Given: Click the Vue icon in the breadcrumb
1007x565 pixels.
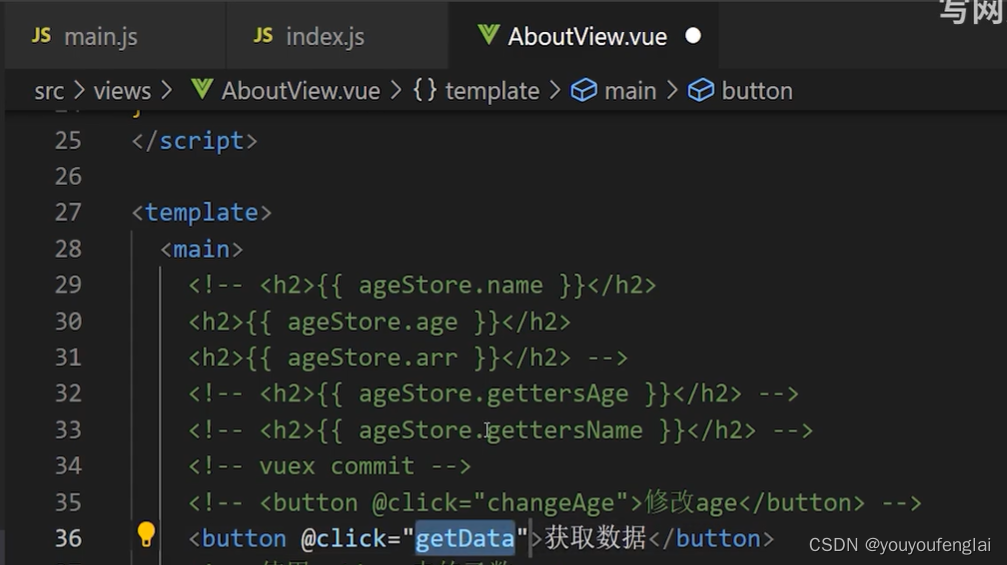Looking at the screenshot, I should [202, 90].
